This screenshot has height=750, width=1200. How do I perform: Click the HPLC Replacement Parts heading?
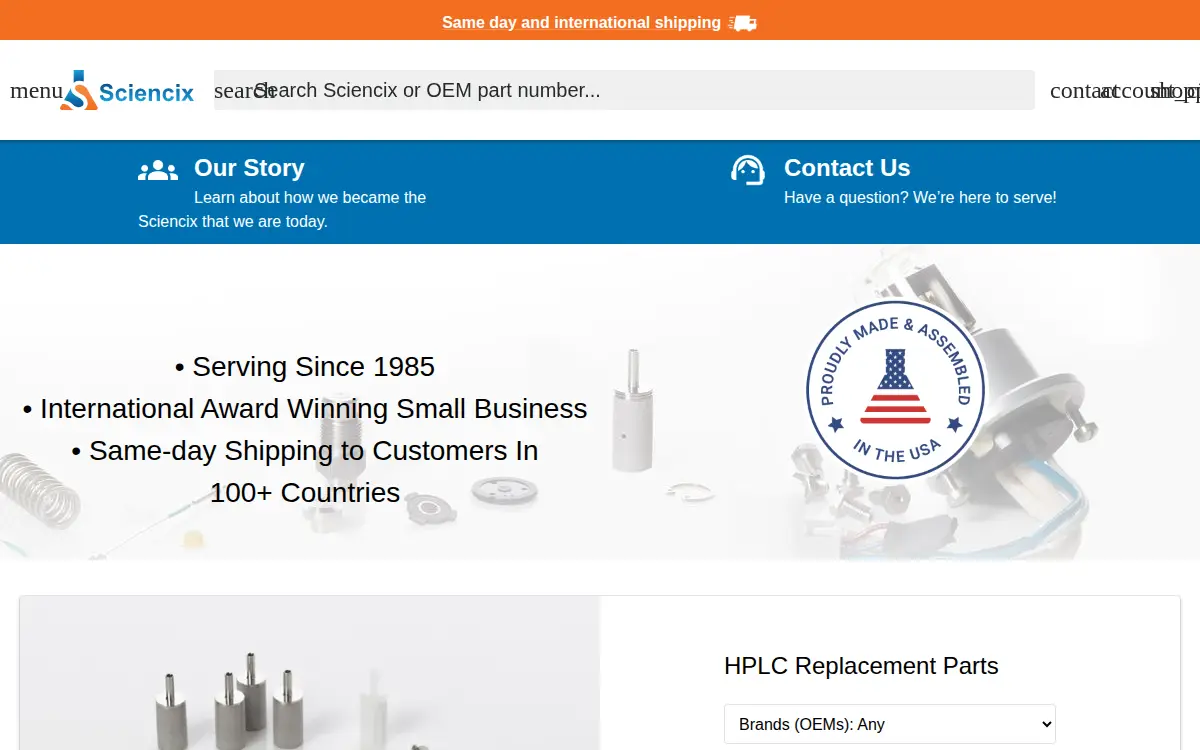click(861, 666)
